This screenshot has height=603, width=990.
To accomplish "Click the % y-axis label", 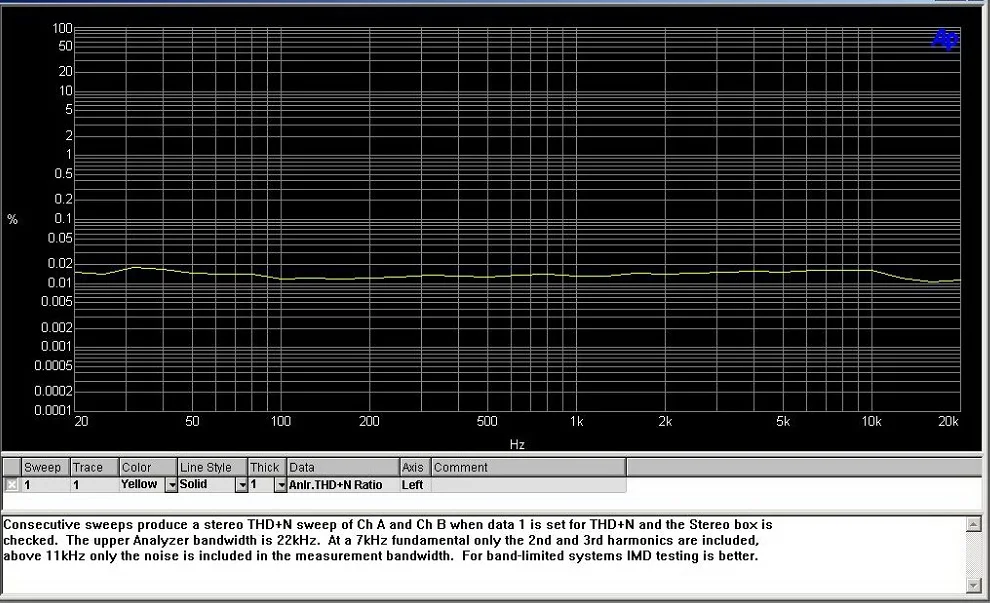I will click(12, 219).
